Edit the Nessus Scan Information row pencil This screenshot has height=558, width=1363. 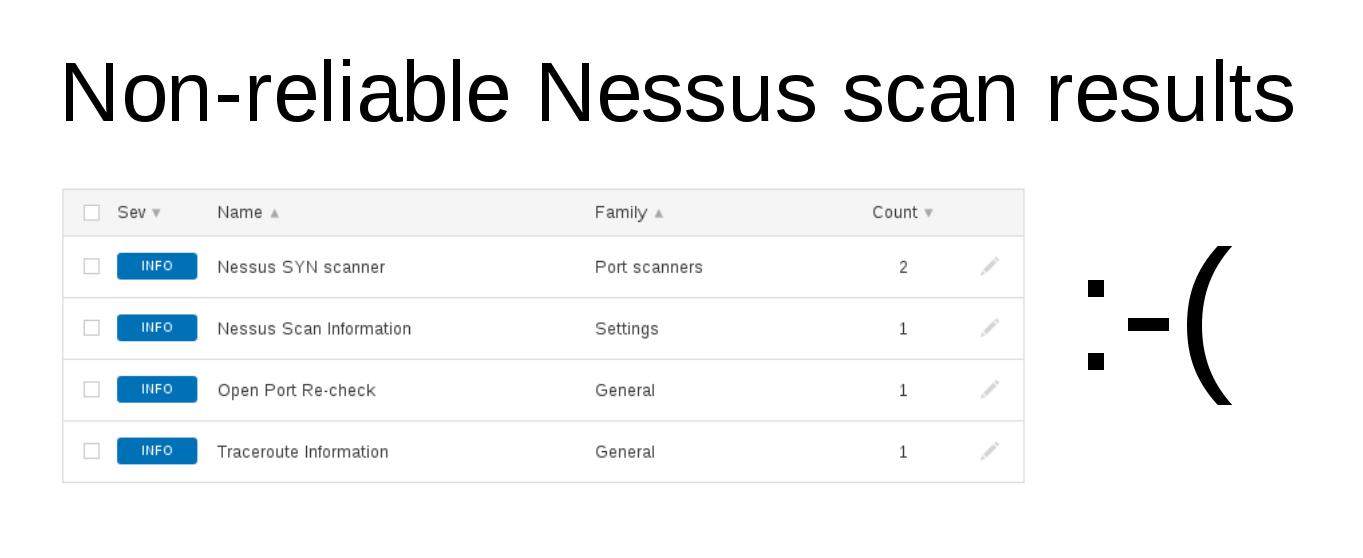[x=989, y=328]
